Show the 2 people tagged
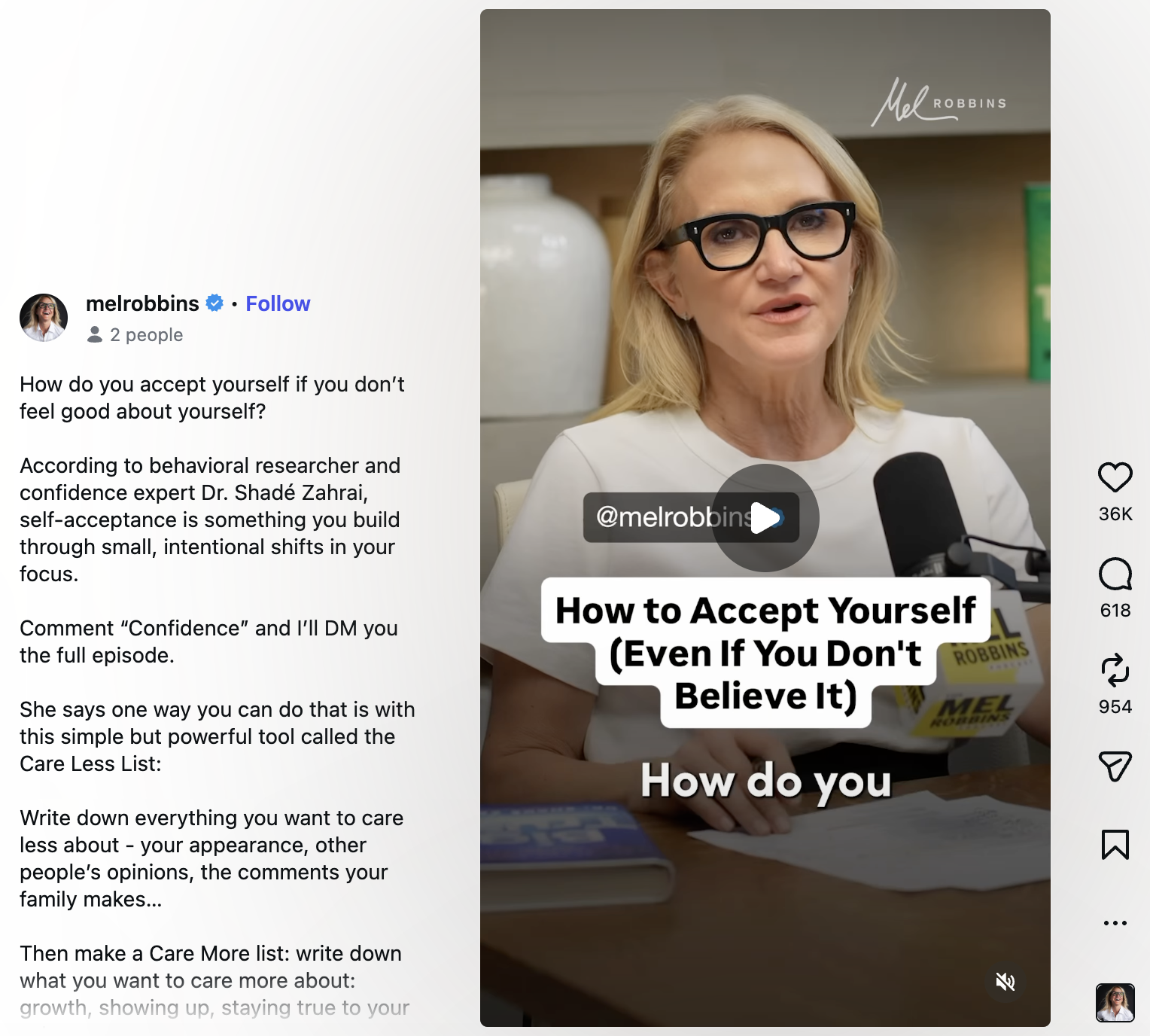The image size is (1150, 1036). (x=135, y=334)
